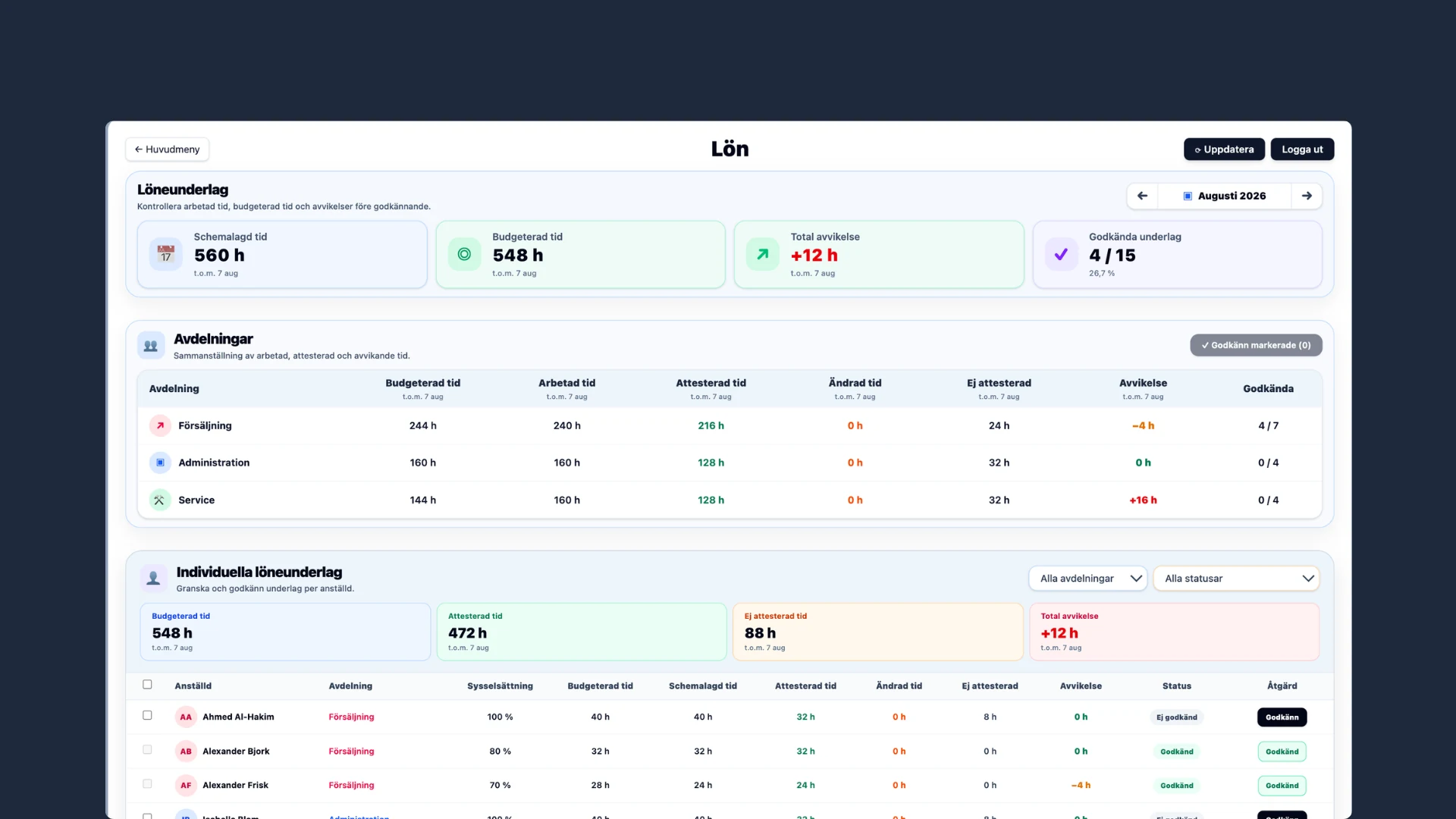Click the Administration department icon

click(x=160, y=463)
